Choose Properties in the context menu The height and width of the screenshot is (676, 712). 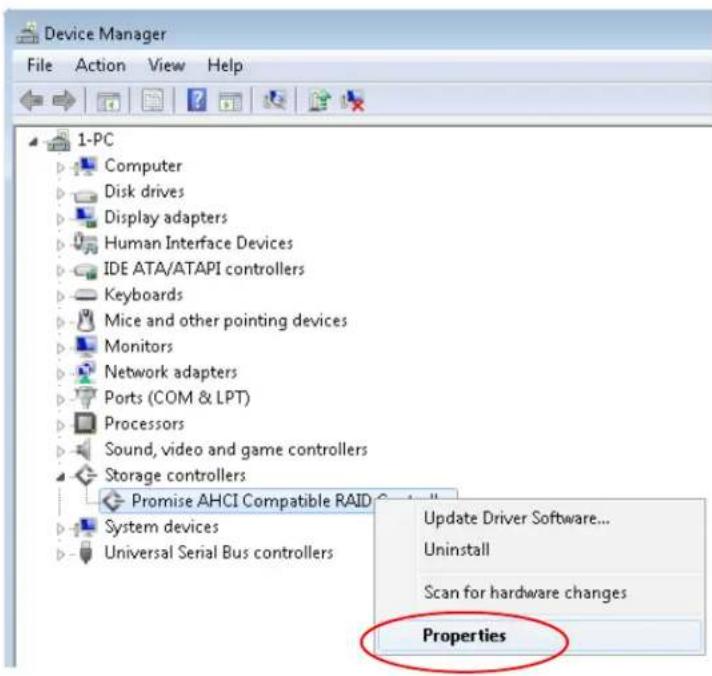click(539, 636)
